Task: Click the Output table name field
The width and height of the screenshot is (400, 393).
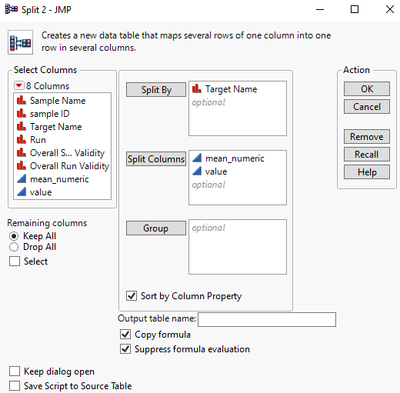Action: tap(267, 319)
